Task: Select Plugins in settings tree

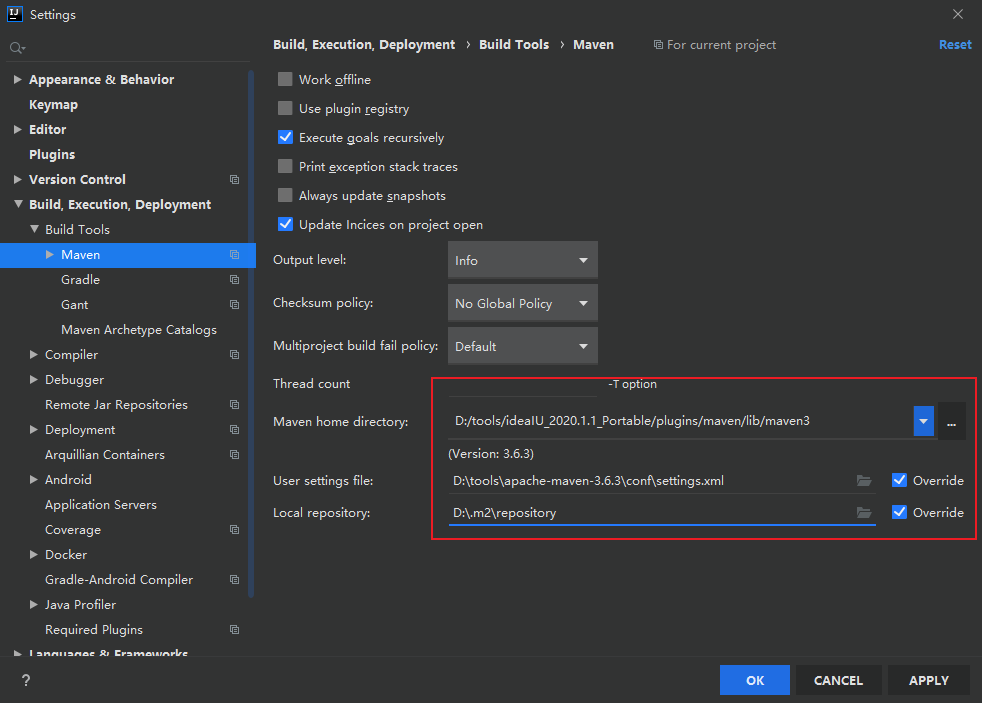Action: 52,155
